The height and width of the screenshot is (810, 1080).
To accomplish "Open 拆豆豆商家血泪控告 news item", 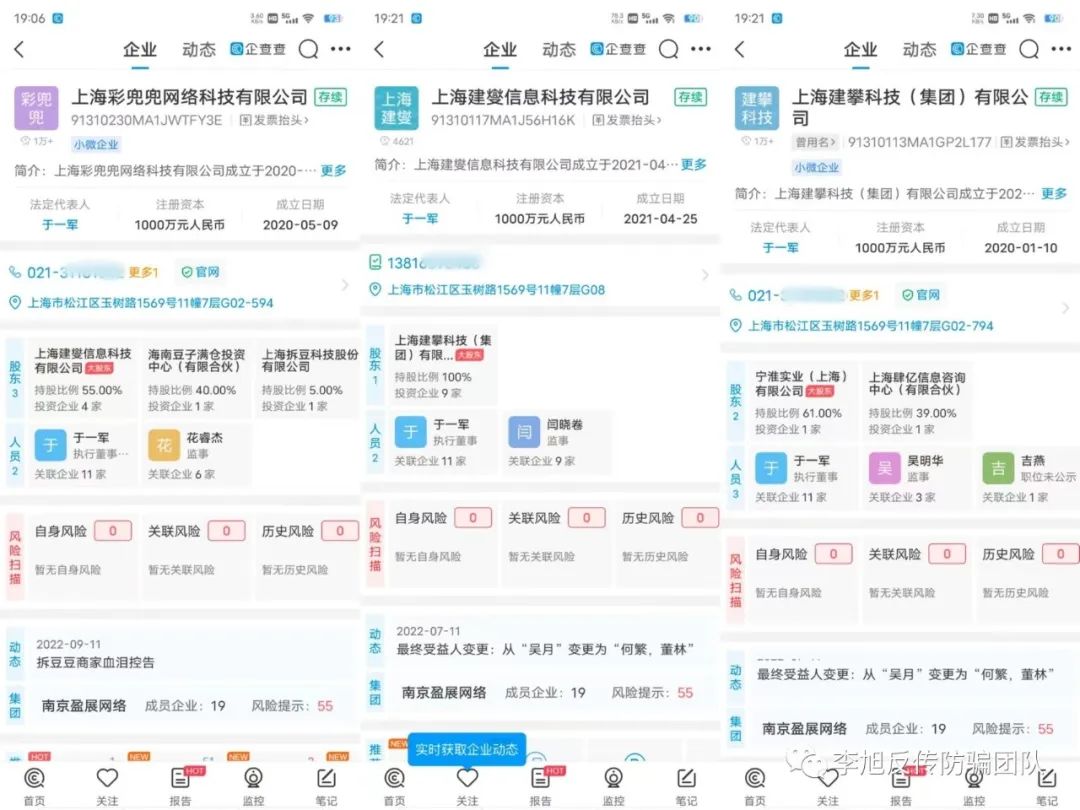I will [x=95, y=663].
